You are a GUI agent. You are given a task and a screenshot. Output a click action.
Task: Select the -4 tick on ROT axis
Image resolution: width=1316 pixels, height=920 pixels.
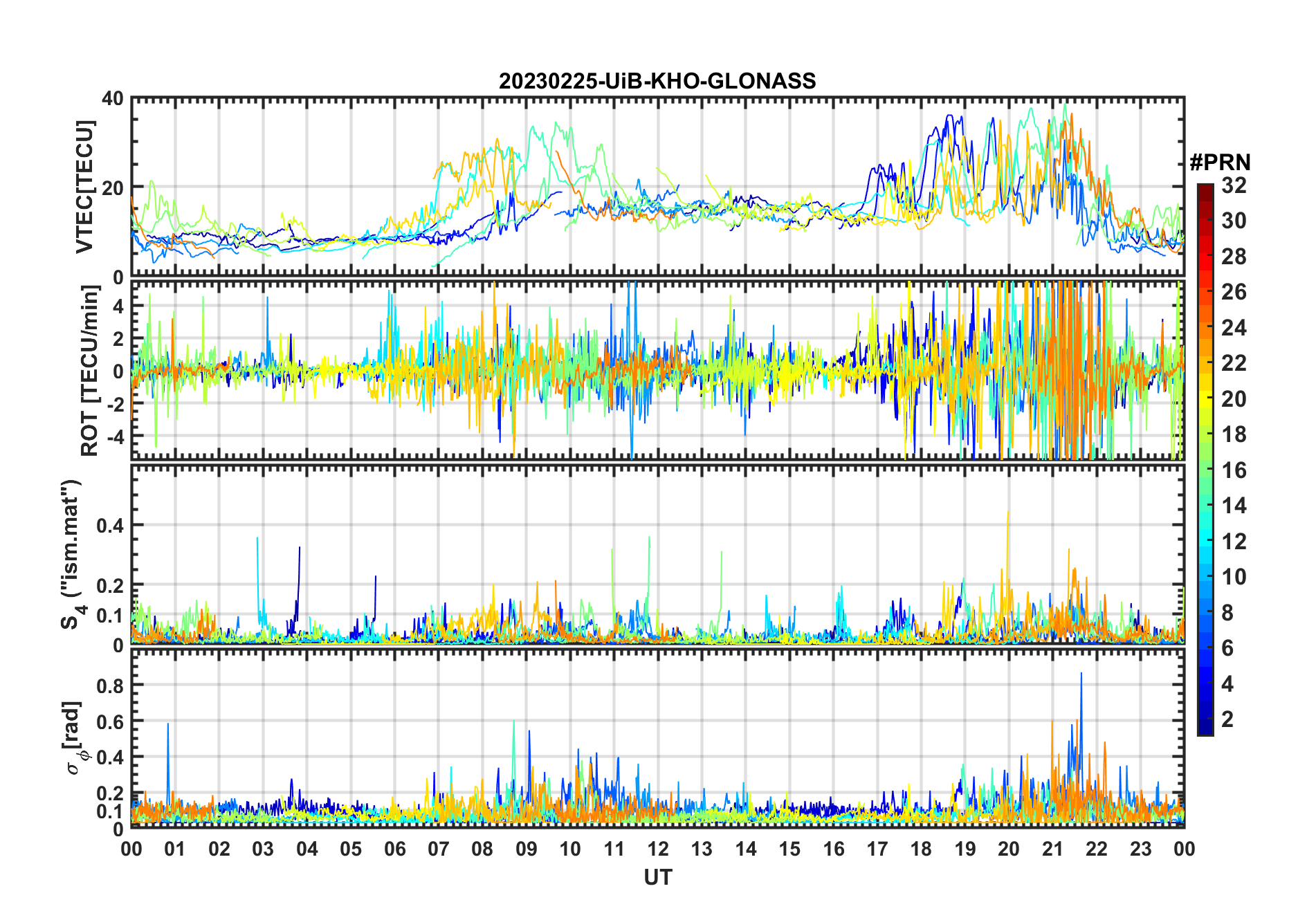click(116, 436)
